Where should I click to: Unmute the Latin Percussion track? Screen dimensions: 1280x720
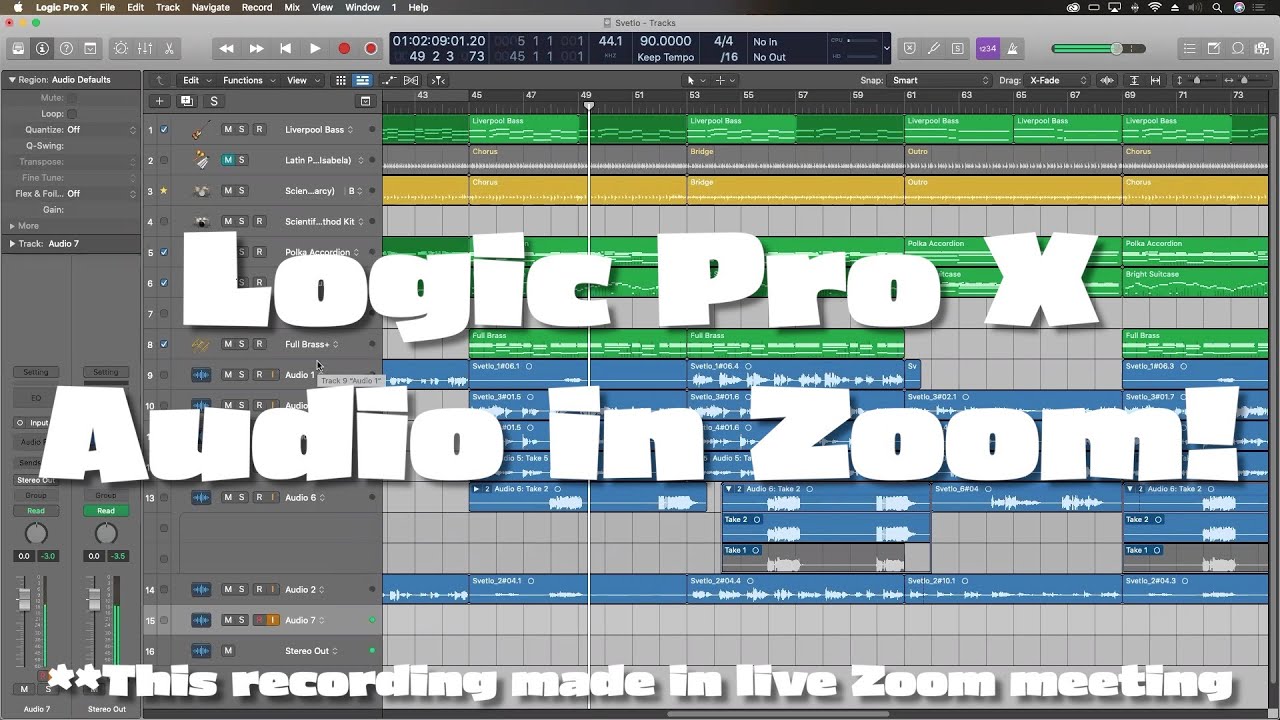[x=228, y=160]
